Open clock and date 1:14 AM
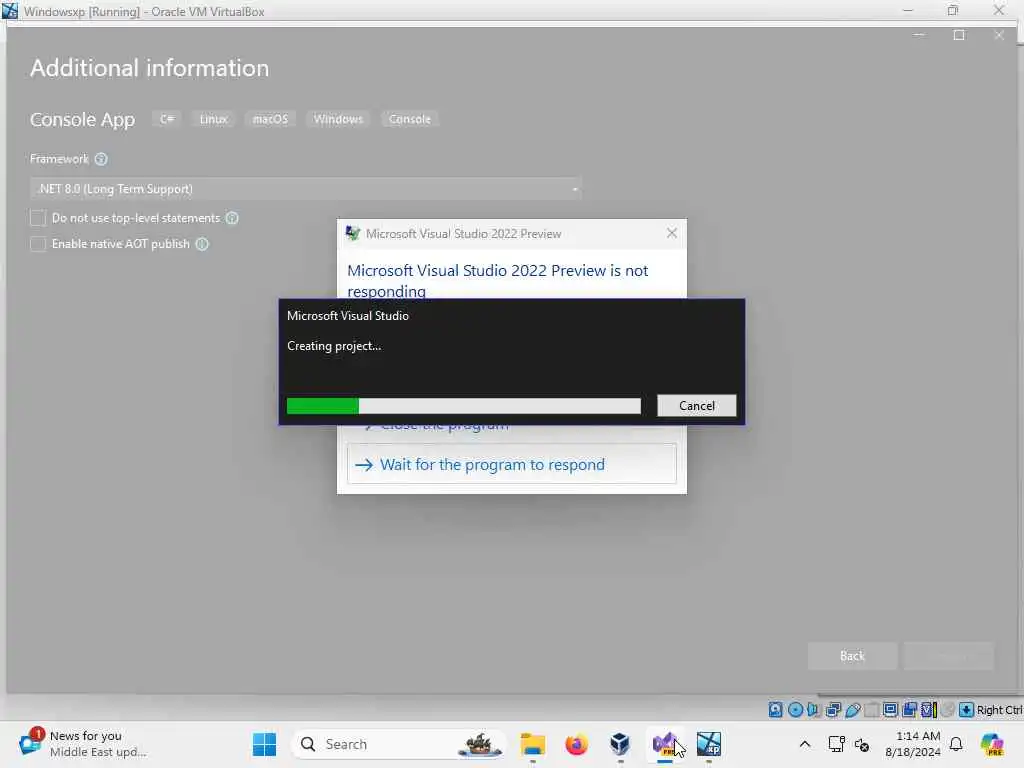 pyautogui.click(x=912, y=744)
